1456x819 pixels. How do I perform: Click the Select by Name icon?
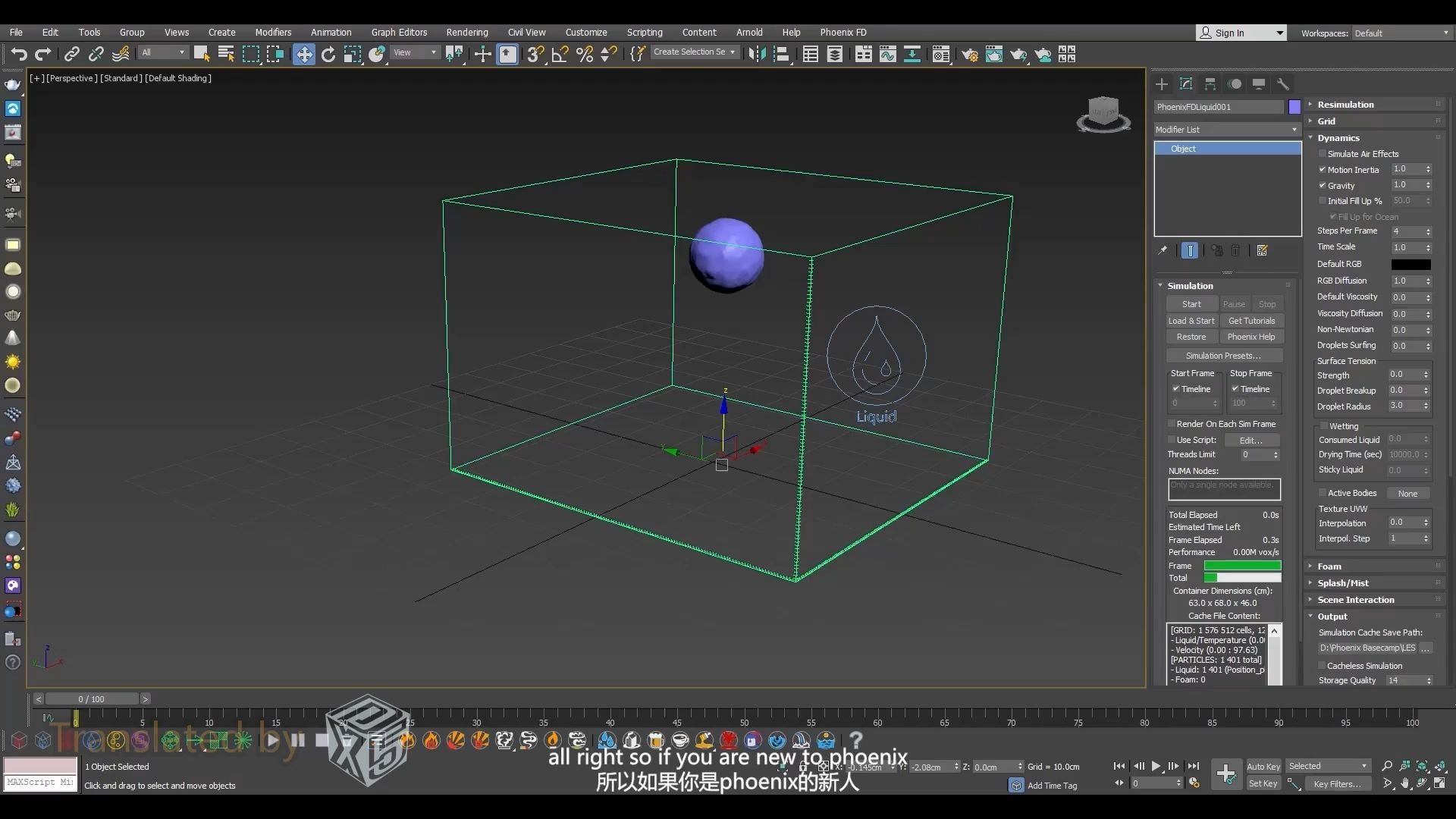pos(226,54)
